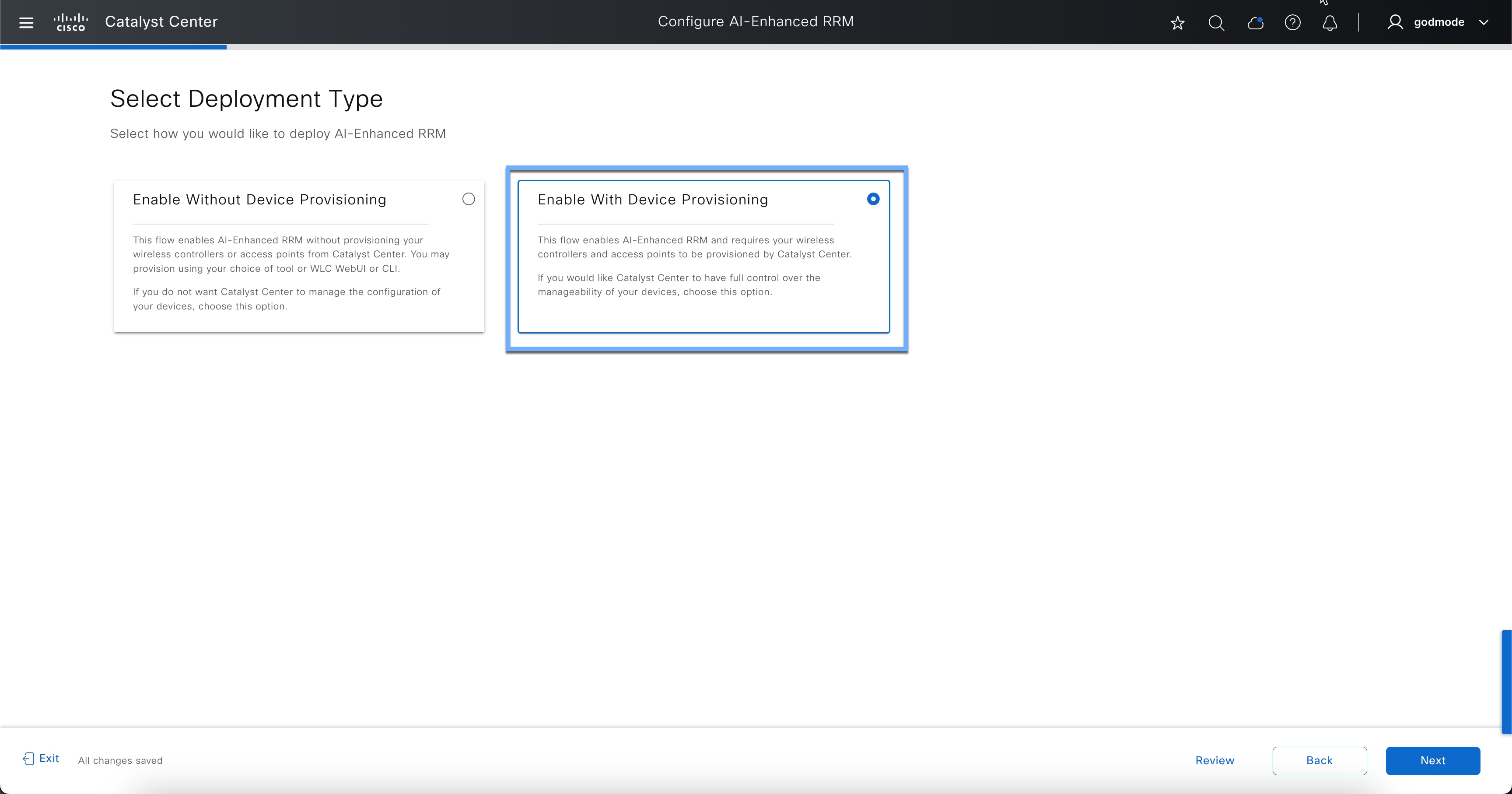Proceed by clicking Next
Screen dimensions: 1512x794
(x=1433, y=760)
